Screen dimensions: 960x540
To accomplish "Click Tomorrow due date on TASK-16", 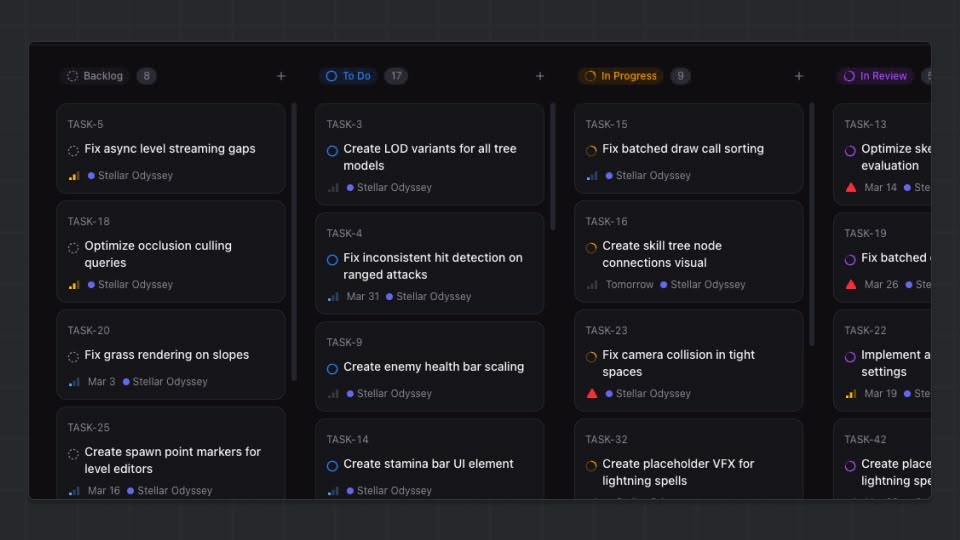I will [629, 285].
